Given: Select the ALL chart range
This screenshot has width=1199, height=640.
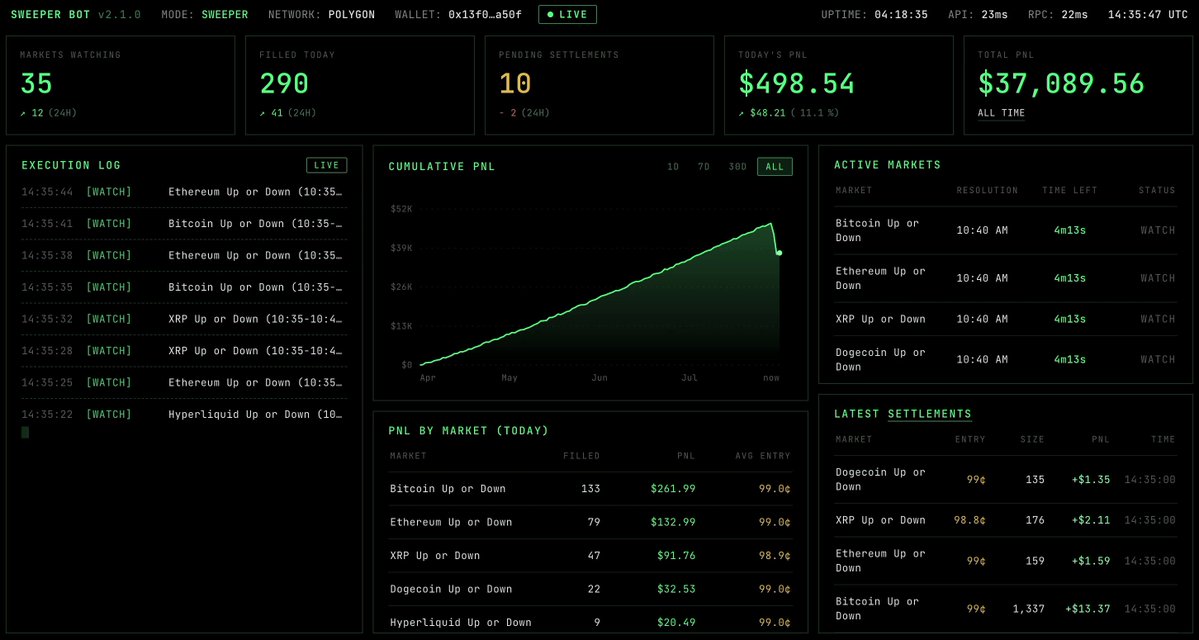Looking at the screenshot, I should pyautogui.click(x=775, y=167).
